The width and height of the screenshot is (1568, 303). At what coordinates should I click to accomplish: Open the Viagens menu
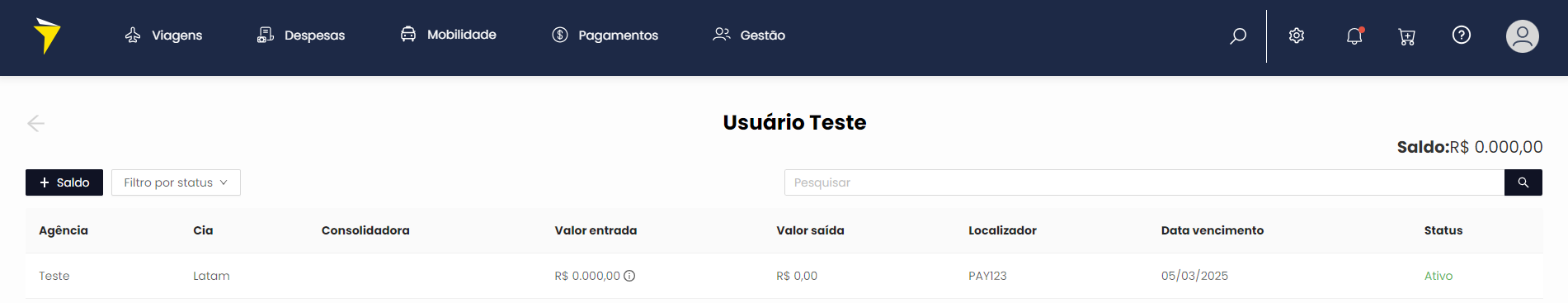tap(163, 35)
